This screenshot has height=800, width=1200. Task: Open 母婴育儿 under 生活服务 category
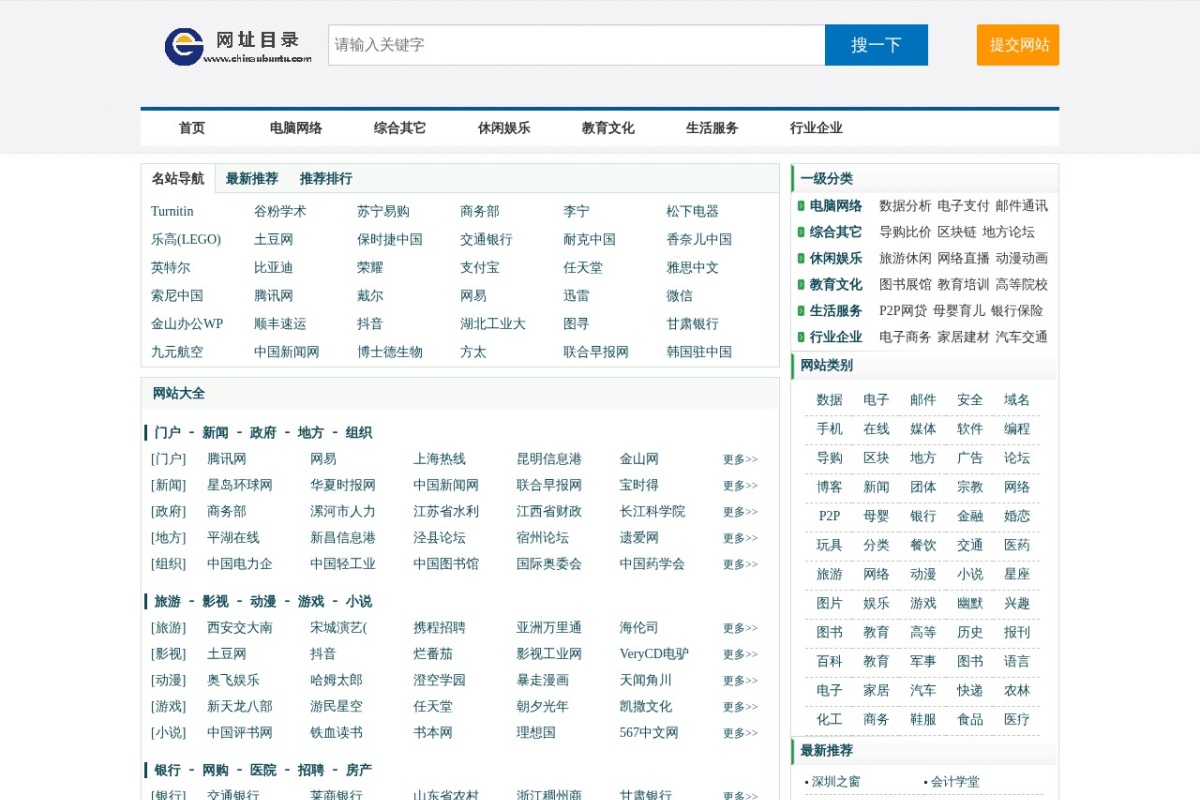959,311
